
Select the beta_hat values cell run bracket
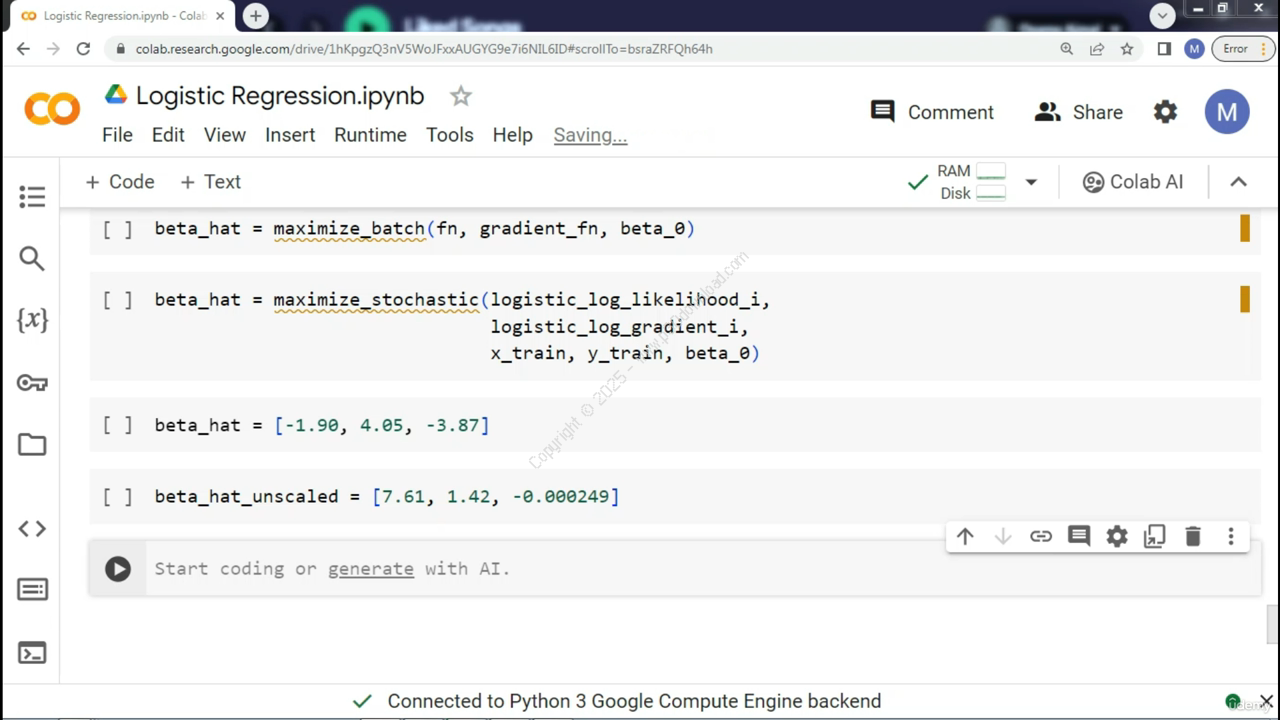pyautogui.click(x=118, y=425)
